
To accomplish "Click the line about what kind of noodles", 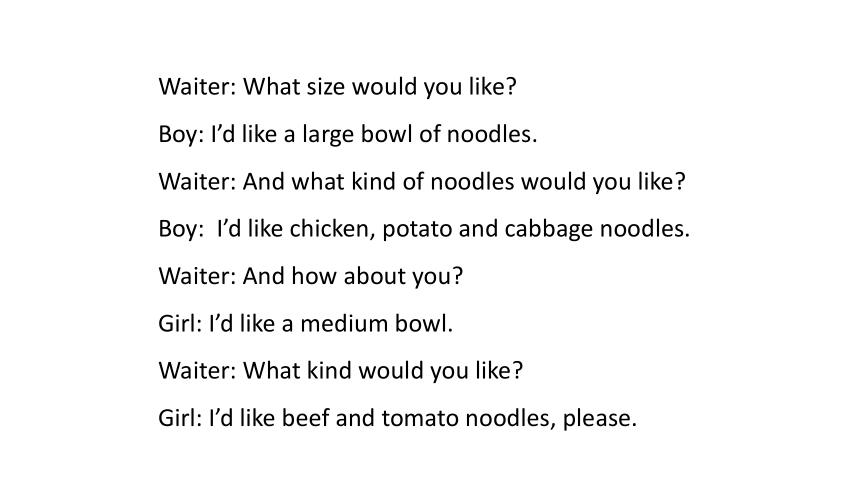I will click(x=422, y=182).
